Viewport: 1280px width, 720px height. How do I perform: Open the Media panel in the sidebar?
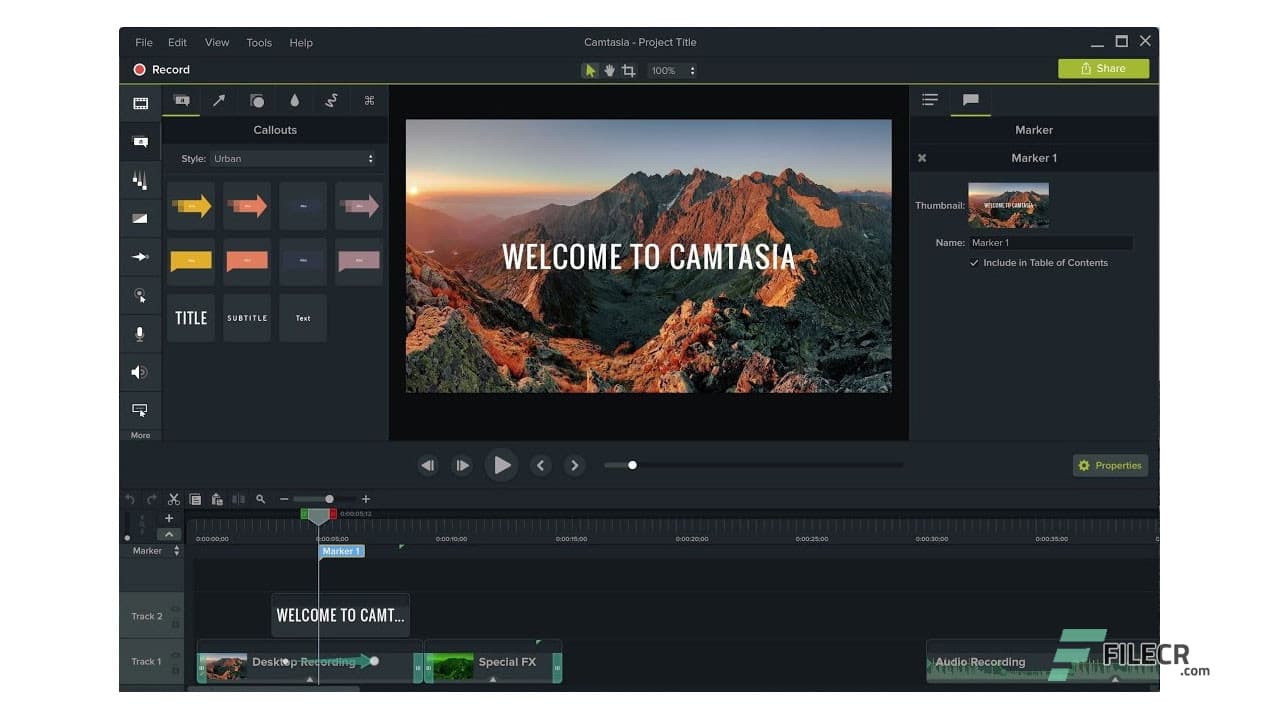click(x=140, y=103)
